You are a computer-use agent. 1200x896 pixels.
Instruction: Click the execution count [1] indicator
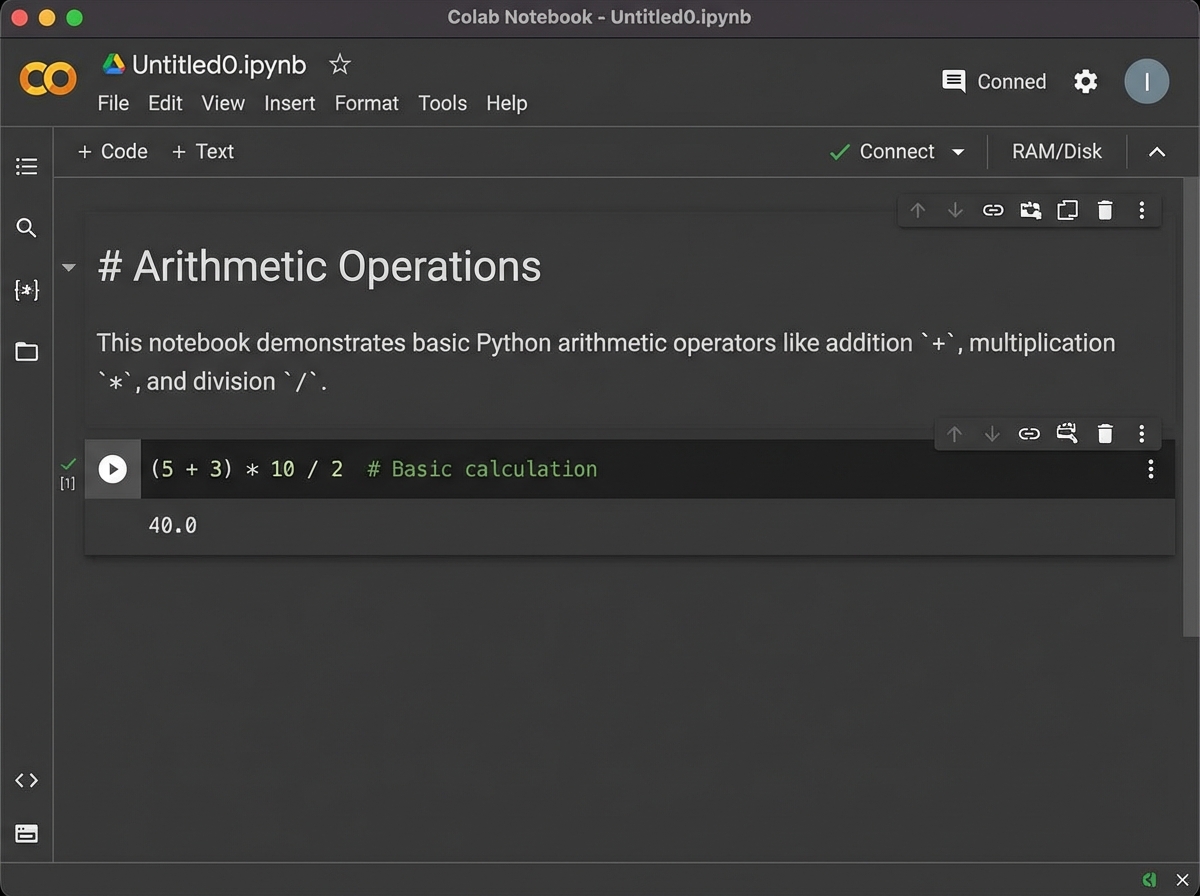pos(67,484)
